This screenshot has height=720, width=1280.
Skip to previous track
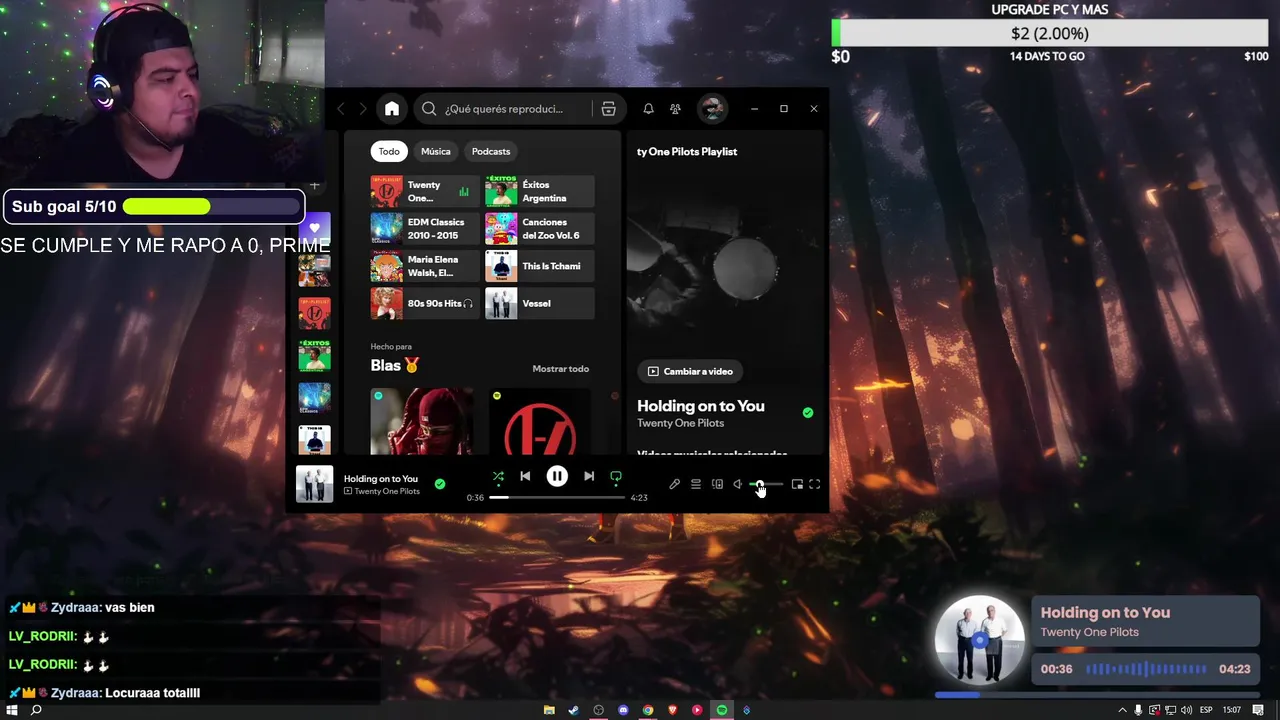point(525,477)
